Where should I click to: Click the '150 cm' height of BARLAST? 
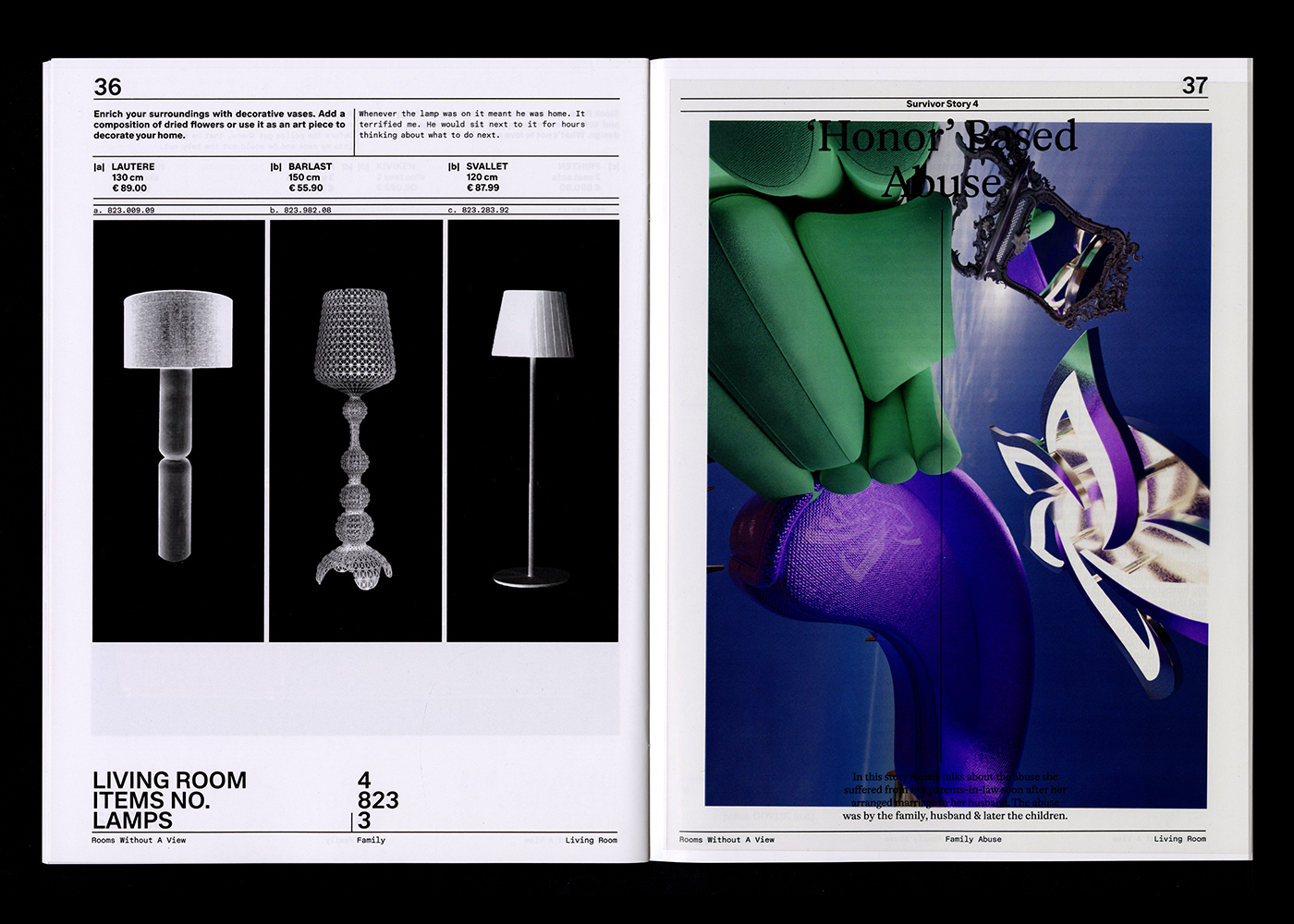[x=304, y=177]
